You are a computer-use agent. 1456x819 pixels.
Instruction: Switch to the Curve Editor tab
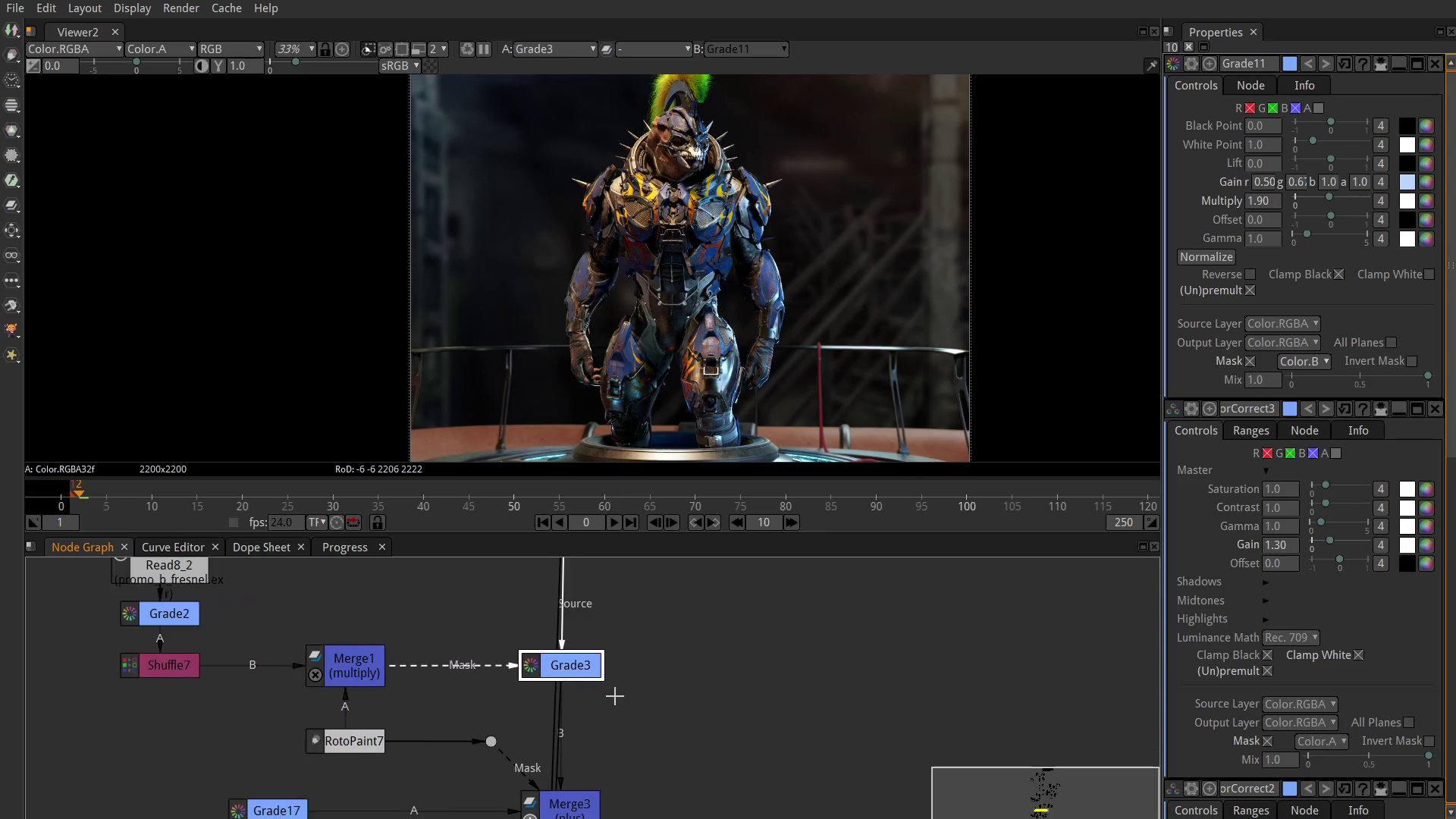coord(173,548)
